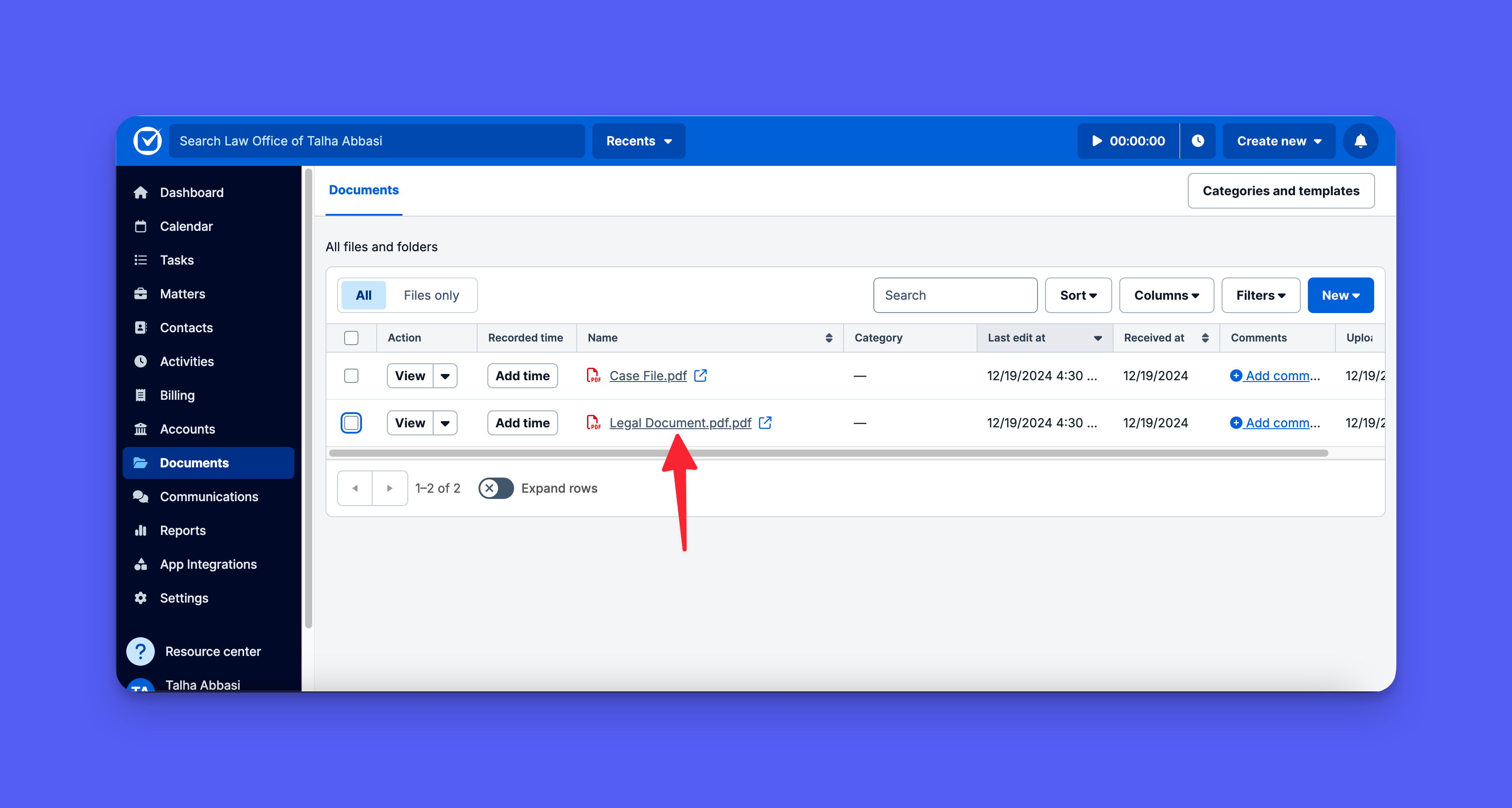Tick the select-all header checkbox
Image resolution: width=1512 pixels, height=808 pixels.
[351, 338]
